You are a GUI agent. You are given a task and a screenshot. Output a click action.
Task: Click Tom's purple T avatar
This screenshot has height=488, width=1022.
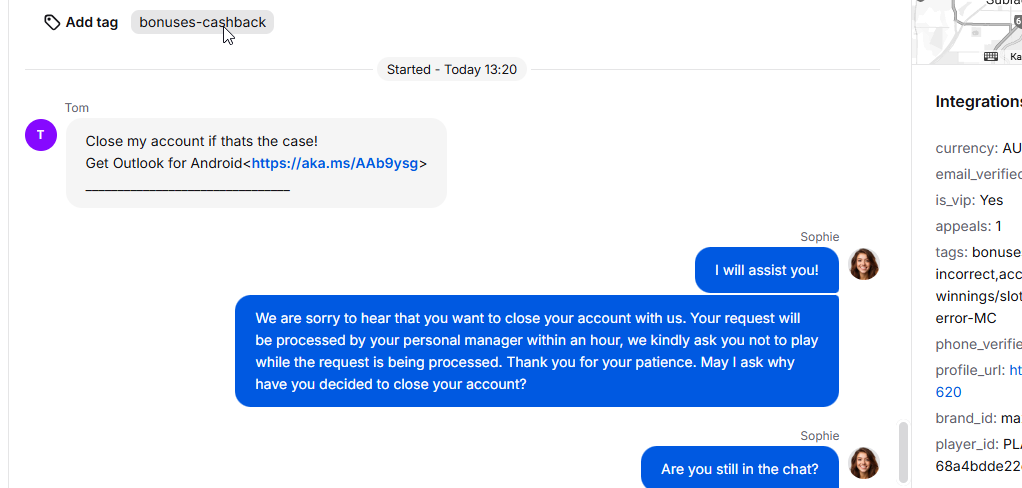click(41, 135)
